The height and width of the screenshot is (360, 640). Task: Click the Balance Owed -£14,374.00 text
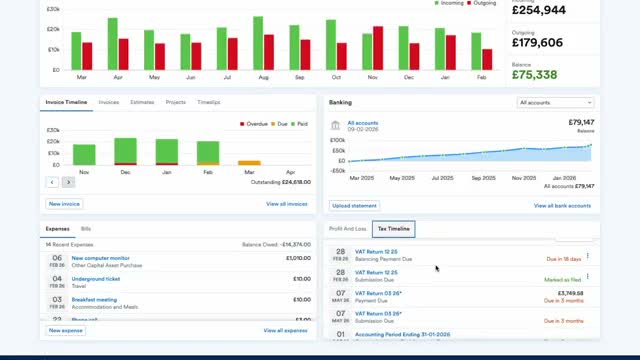click(x=276, y=244)
